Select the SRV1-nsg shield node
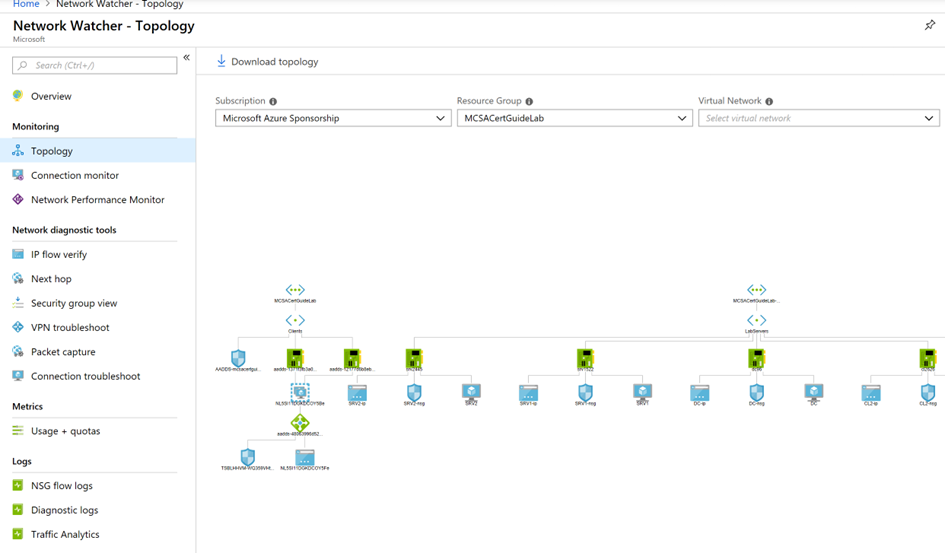Viewport: 945px width, 553px height. (585, 393)
